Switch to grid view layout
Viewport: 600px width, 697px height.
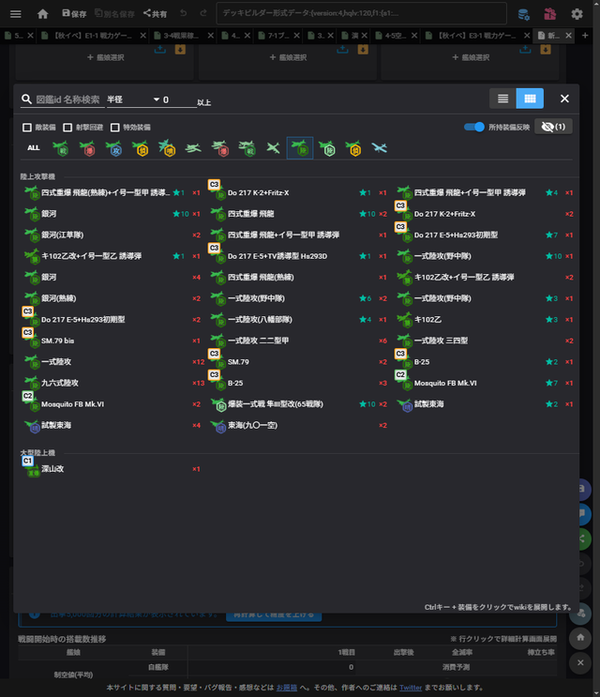[530, 98]
